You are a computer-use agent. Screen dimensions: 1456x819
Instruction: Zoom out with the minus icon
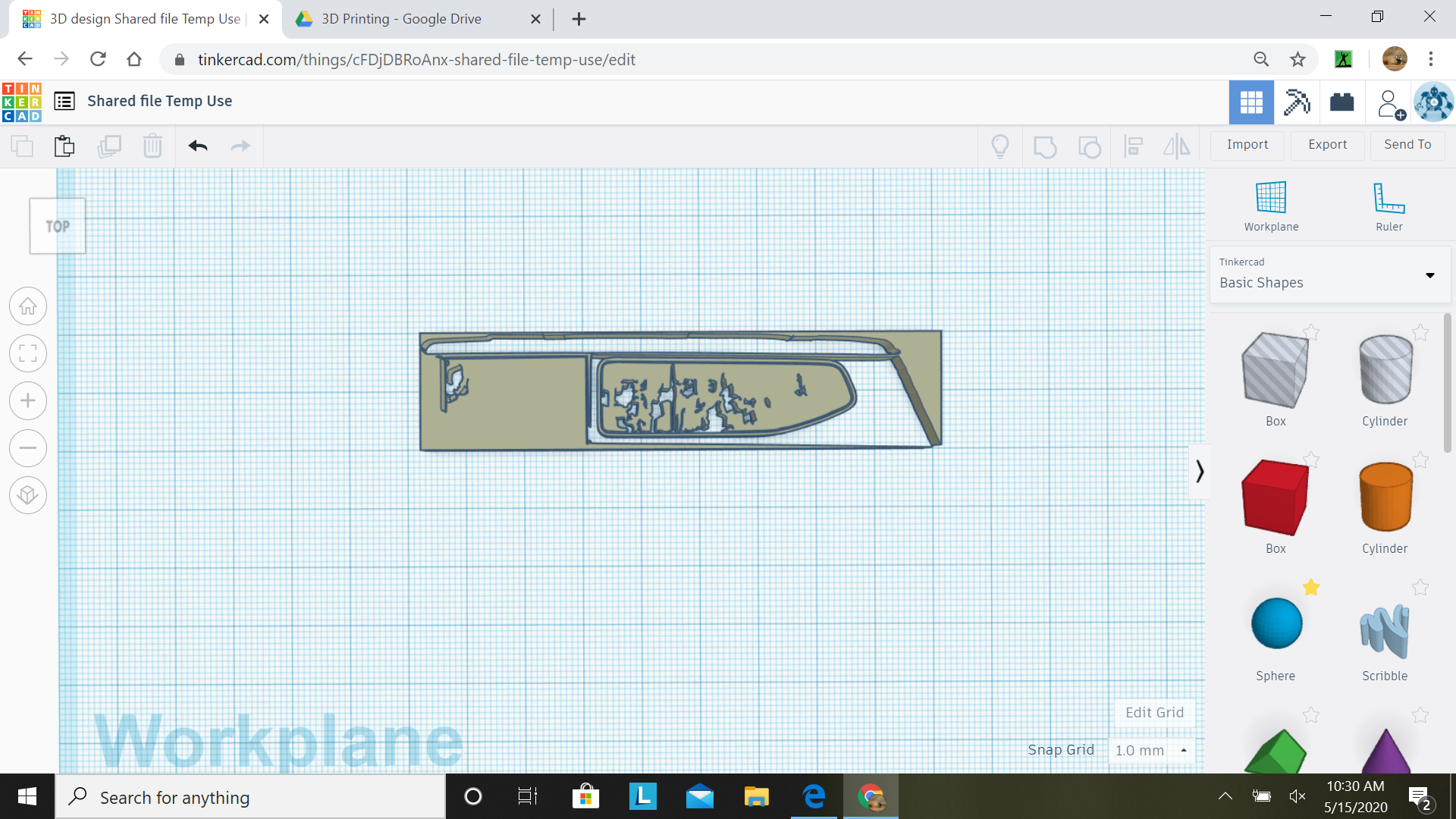pyautogui.click(x=28, y=447)
